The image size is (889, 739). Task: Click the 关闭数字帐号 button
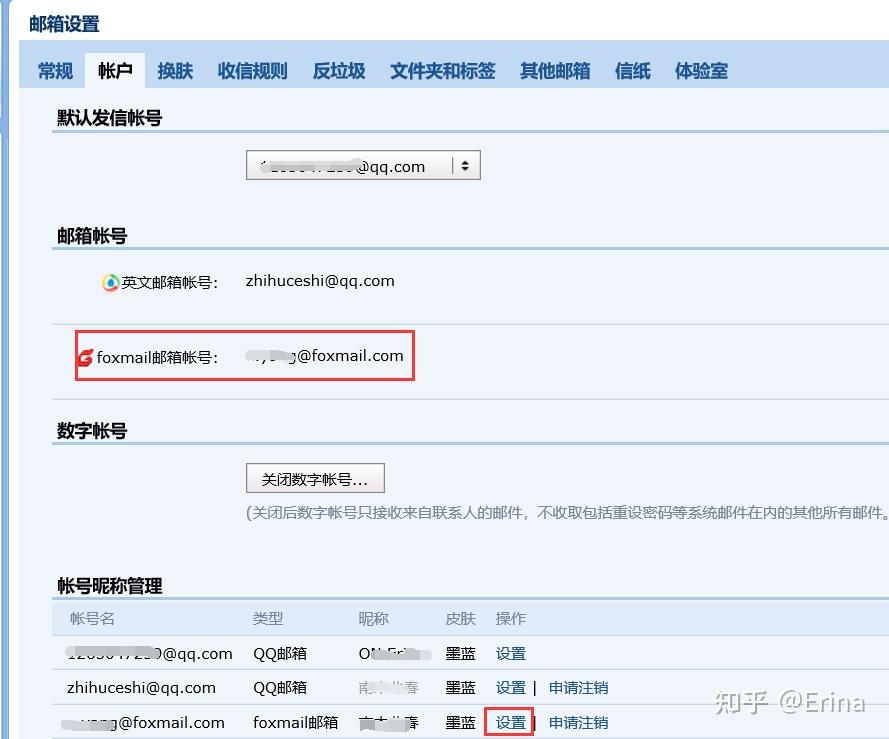315,478
